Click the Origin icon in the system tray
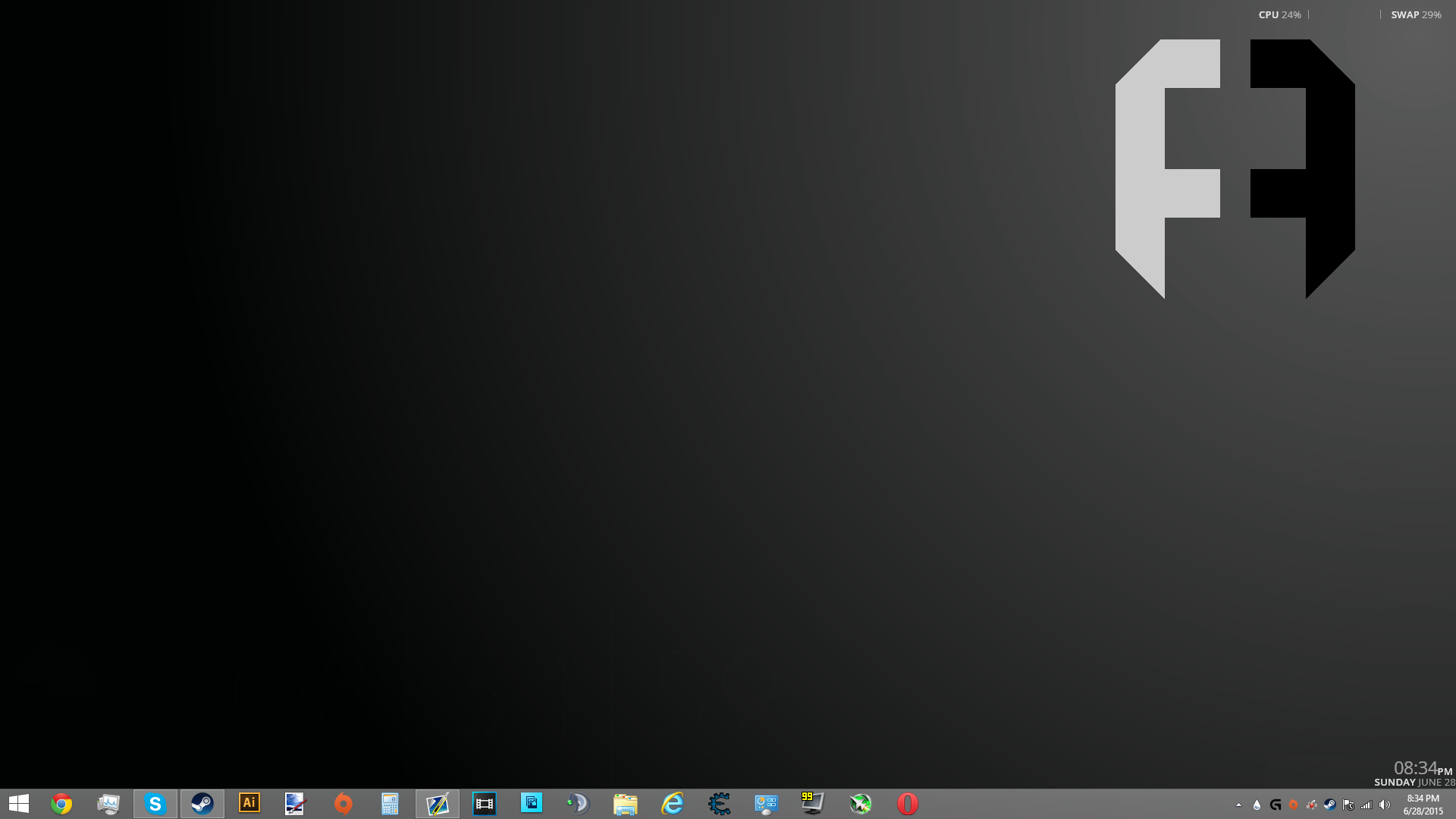The image size is (1456, 819). (x=1294, y=805)
